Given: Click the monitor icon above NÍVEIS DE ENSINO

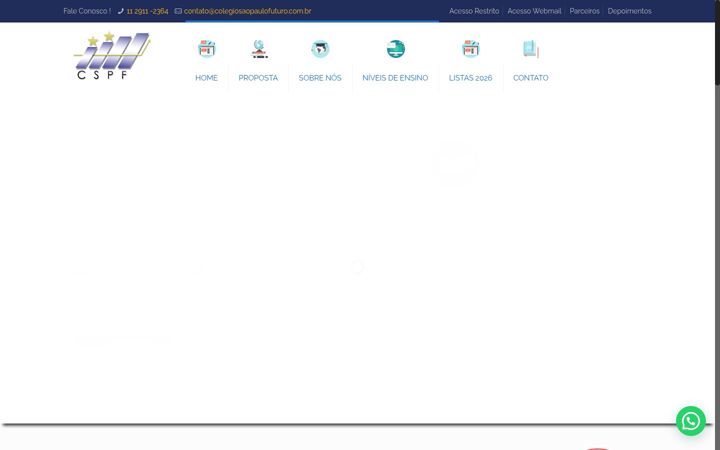Looking at the screenshot, I should coord(395,49).
